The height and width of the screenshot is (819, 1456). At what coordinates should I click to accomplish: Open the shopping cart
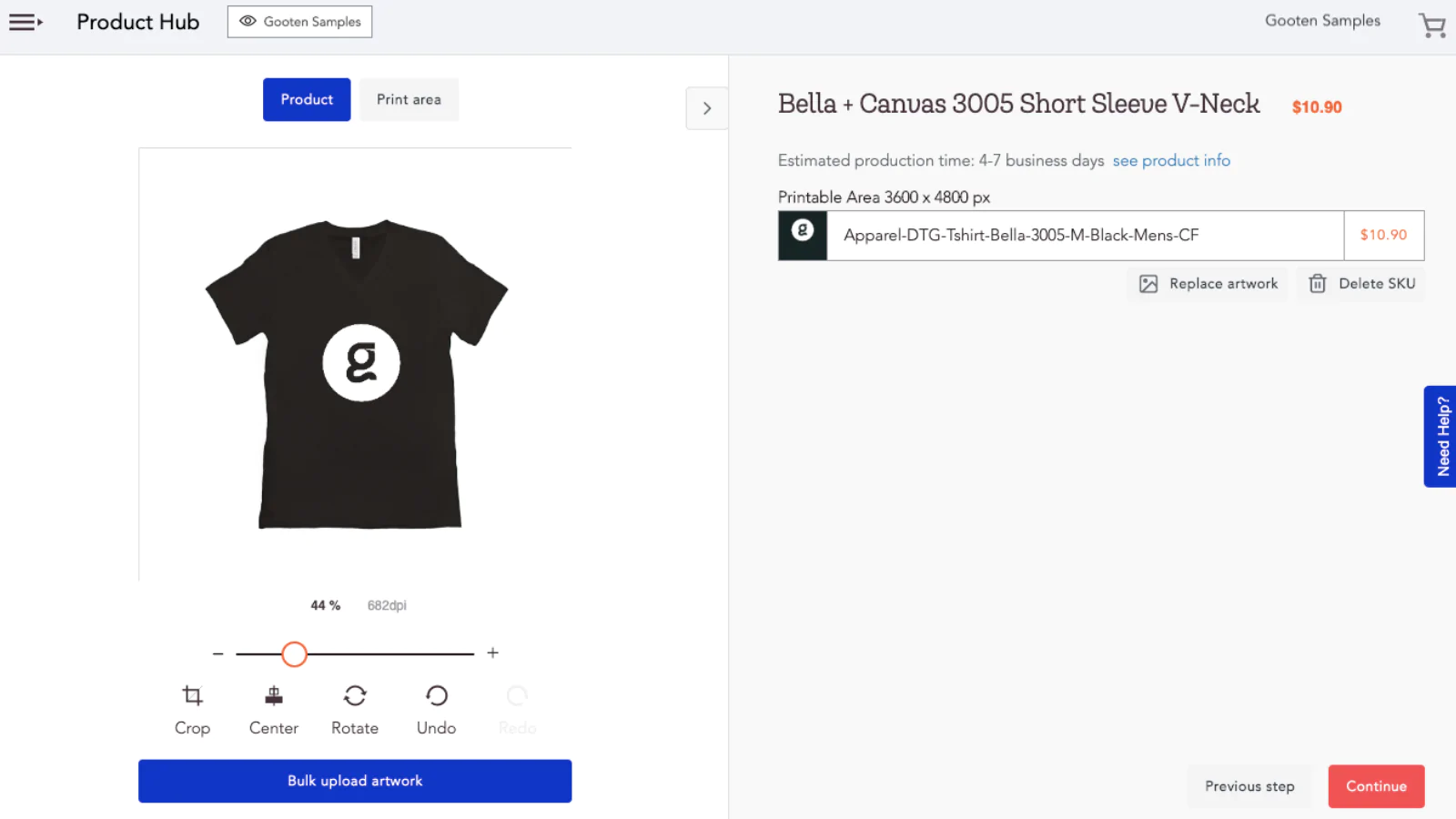coord(1432,25)
